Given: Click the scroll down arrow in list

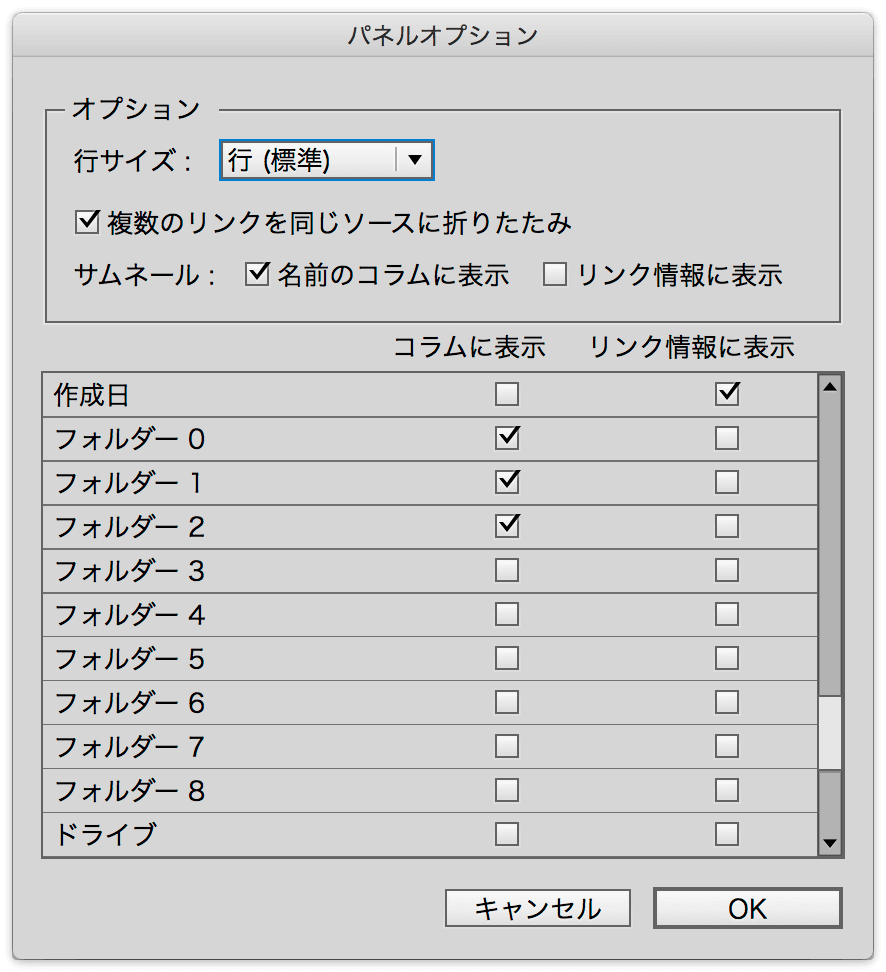Looking at the screenshot, I should (830, 843).
